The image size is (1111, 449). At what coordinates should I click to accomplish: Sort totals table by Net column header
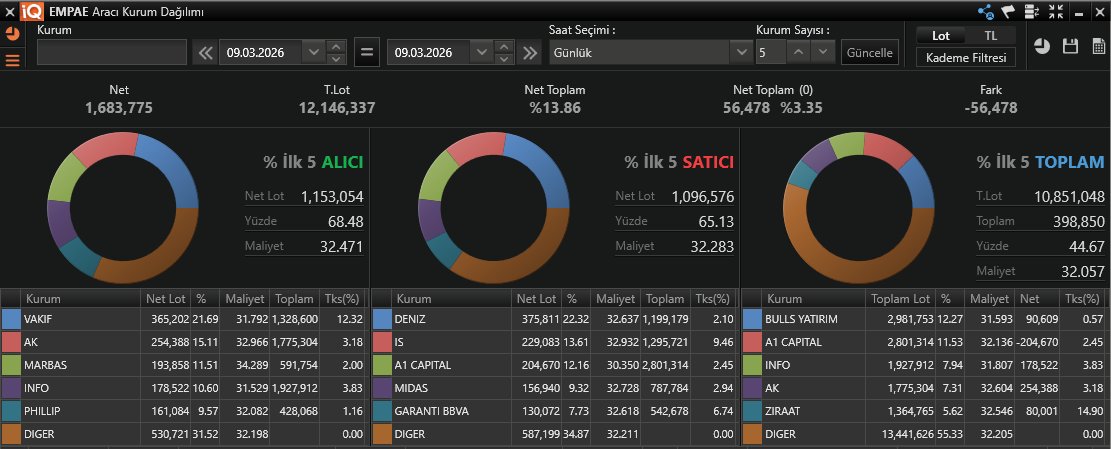coord(1035,299)
